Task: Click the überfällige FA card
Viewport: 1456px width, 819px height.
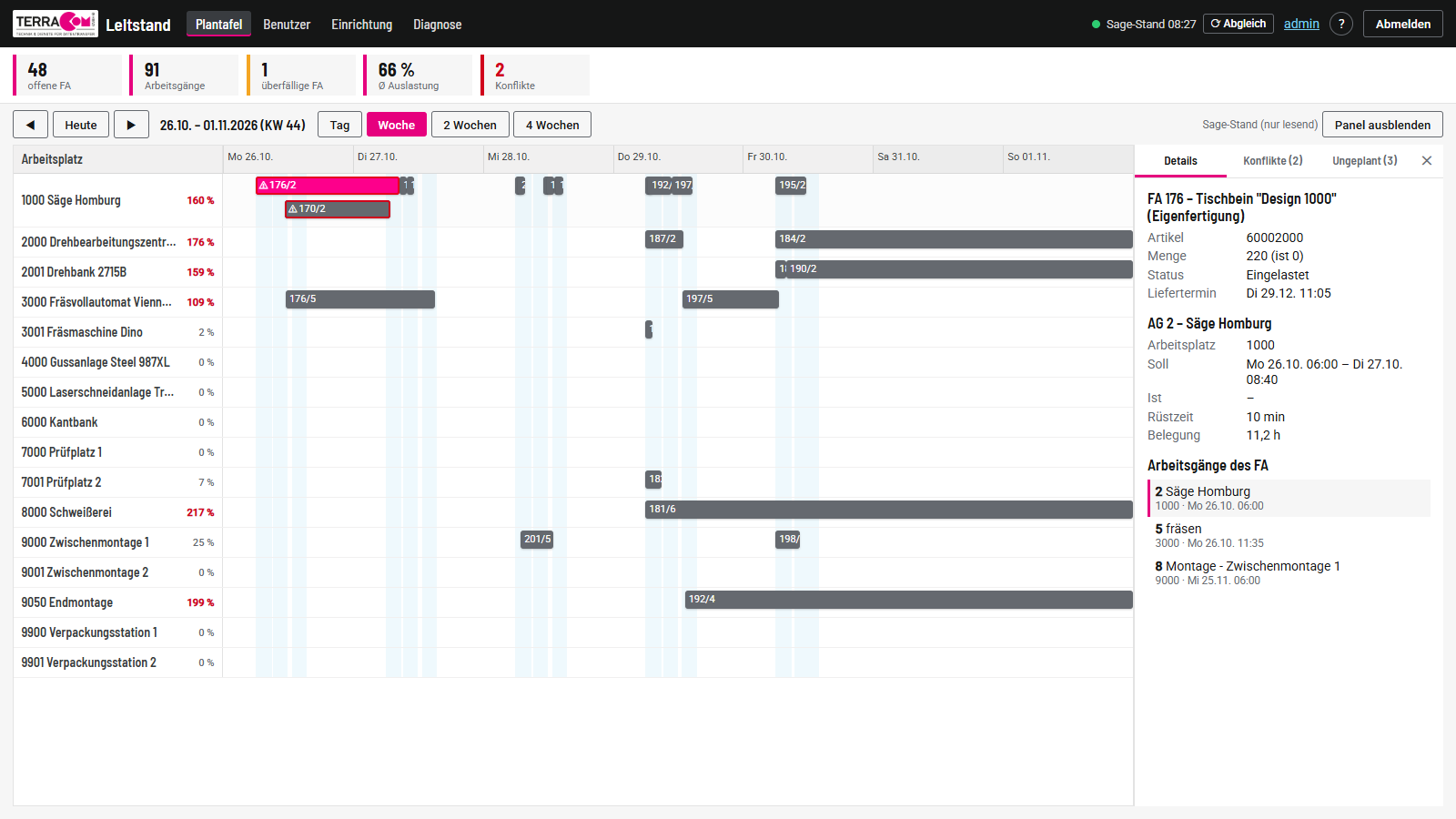Action: point(301,76)
